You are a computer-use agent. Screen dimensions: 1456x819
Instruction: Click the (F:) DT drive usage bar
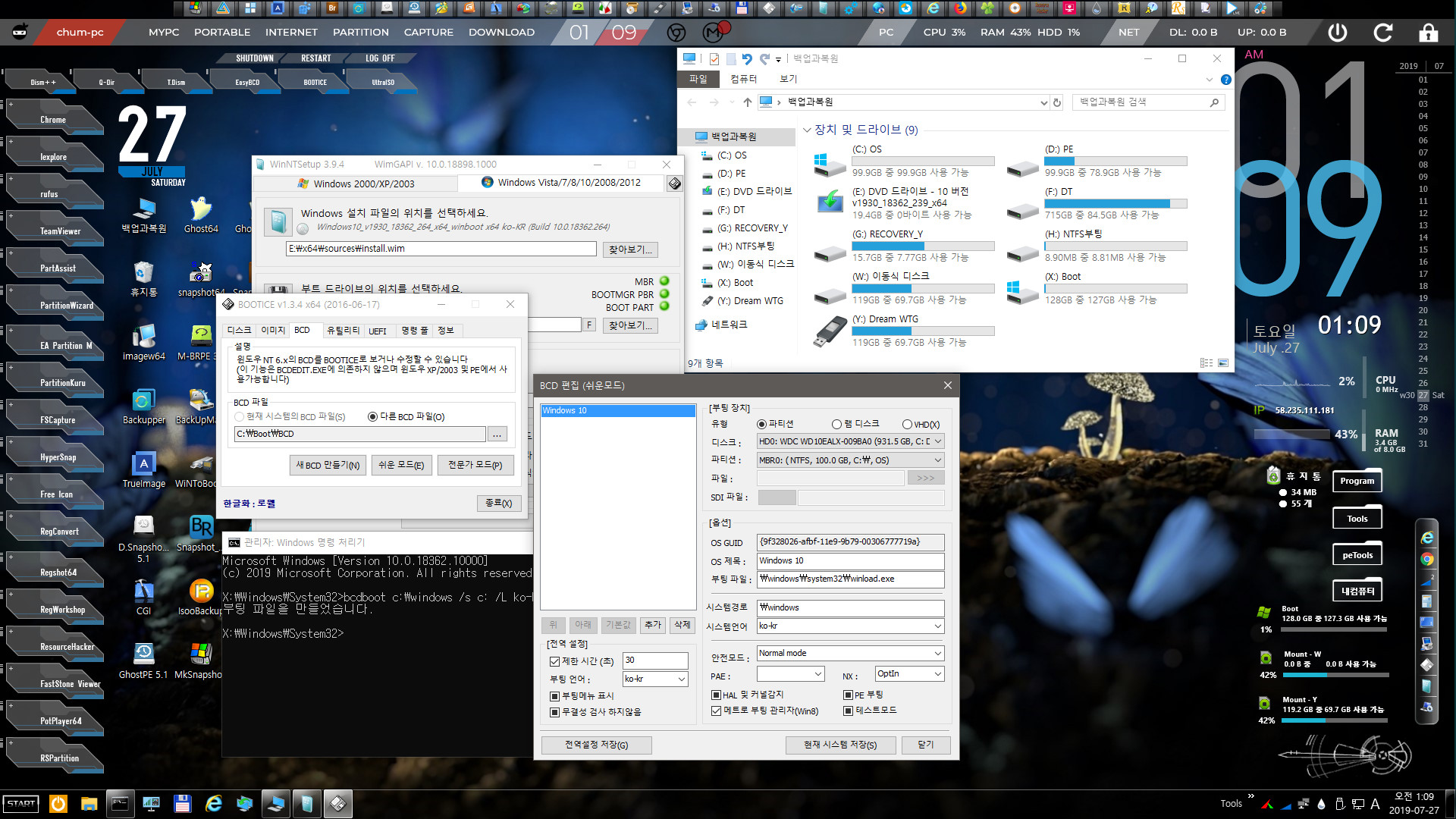(1116, 204)
